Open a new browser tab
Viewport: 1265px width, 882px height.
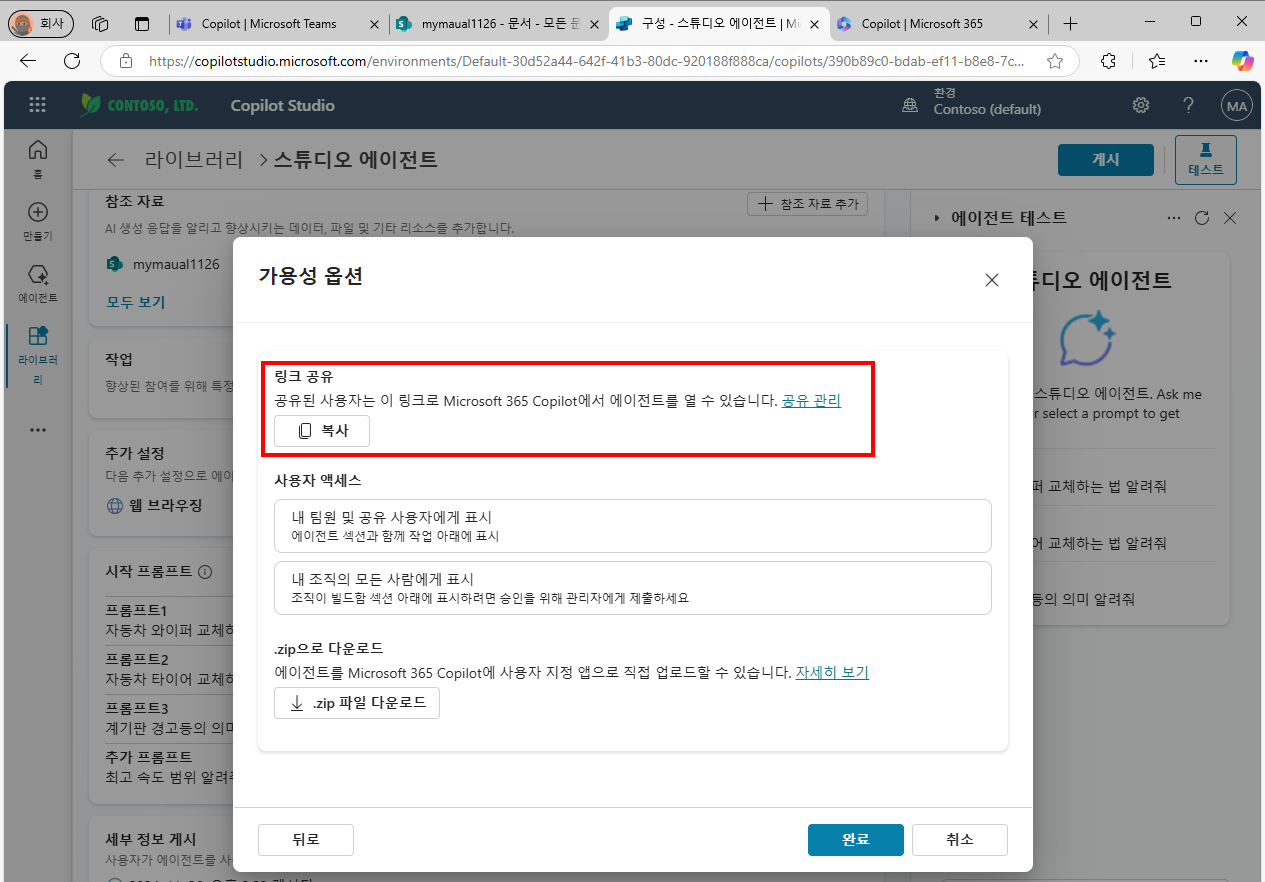pos(1071,23)
